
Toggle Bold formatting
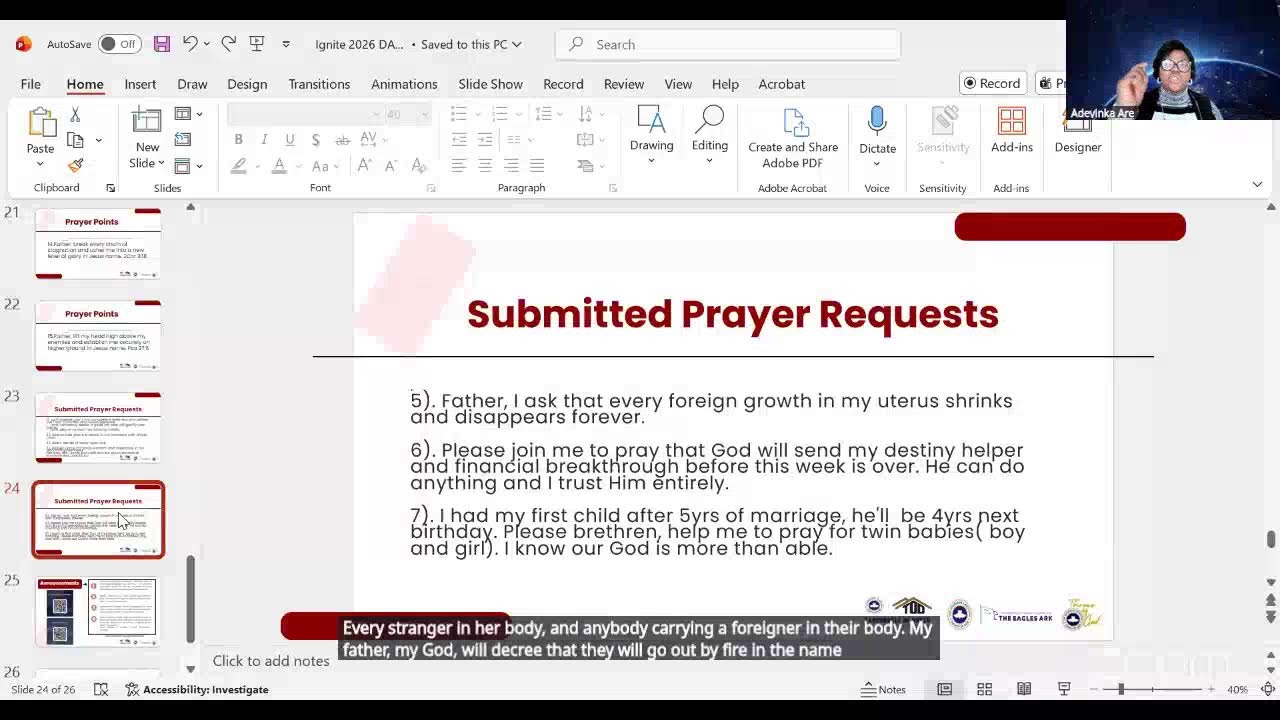[x=238, y=139]
